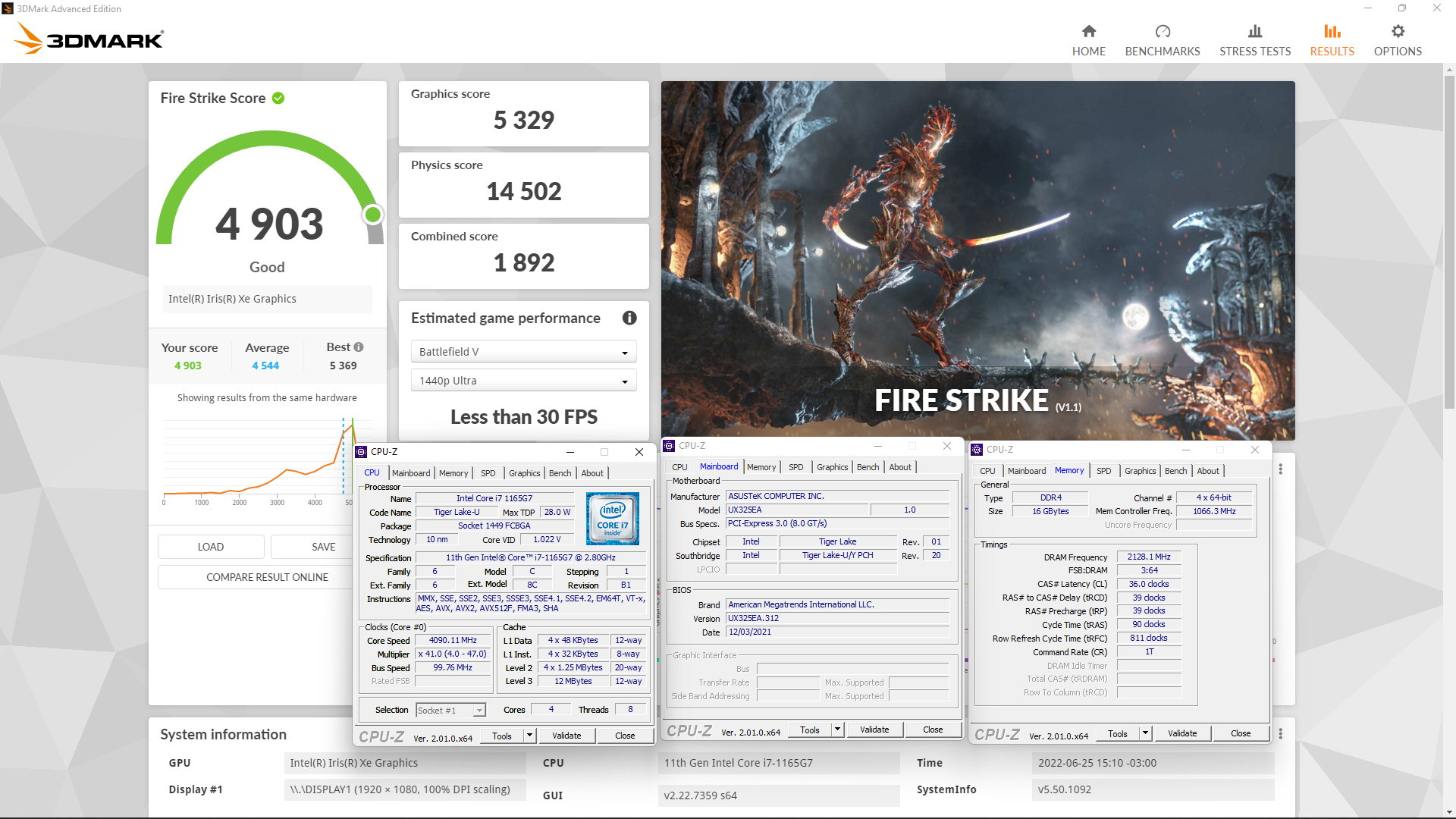Open the 1440p Ultra resolution dropdown
The height and width of the screenshot is (819, 1456).
[523, 381]
